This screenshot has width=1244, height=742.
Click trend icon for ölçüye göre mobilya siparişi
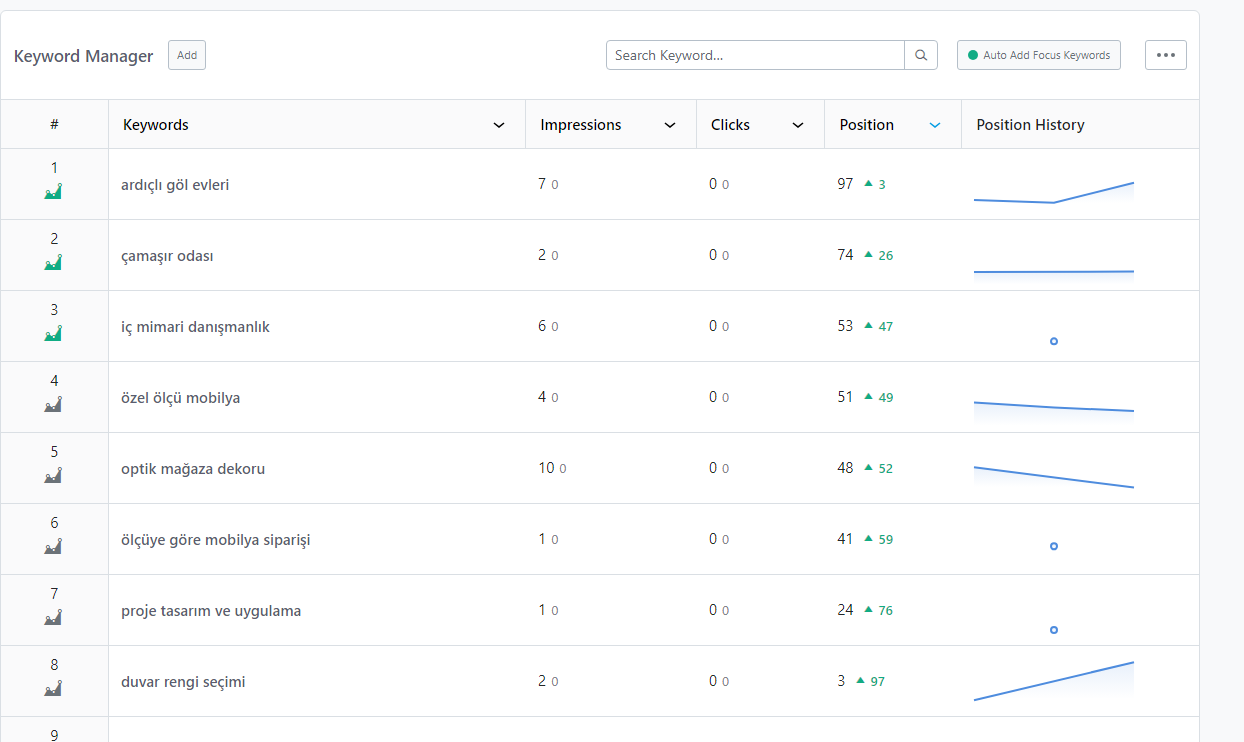[x=54, y=546]
